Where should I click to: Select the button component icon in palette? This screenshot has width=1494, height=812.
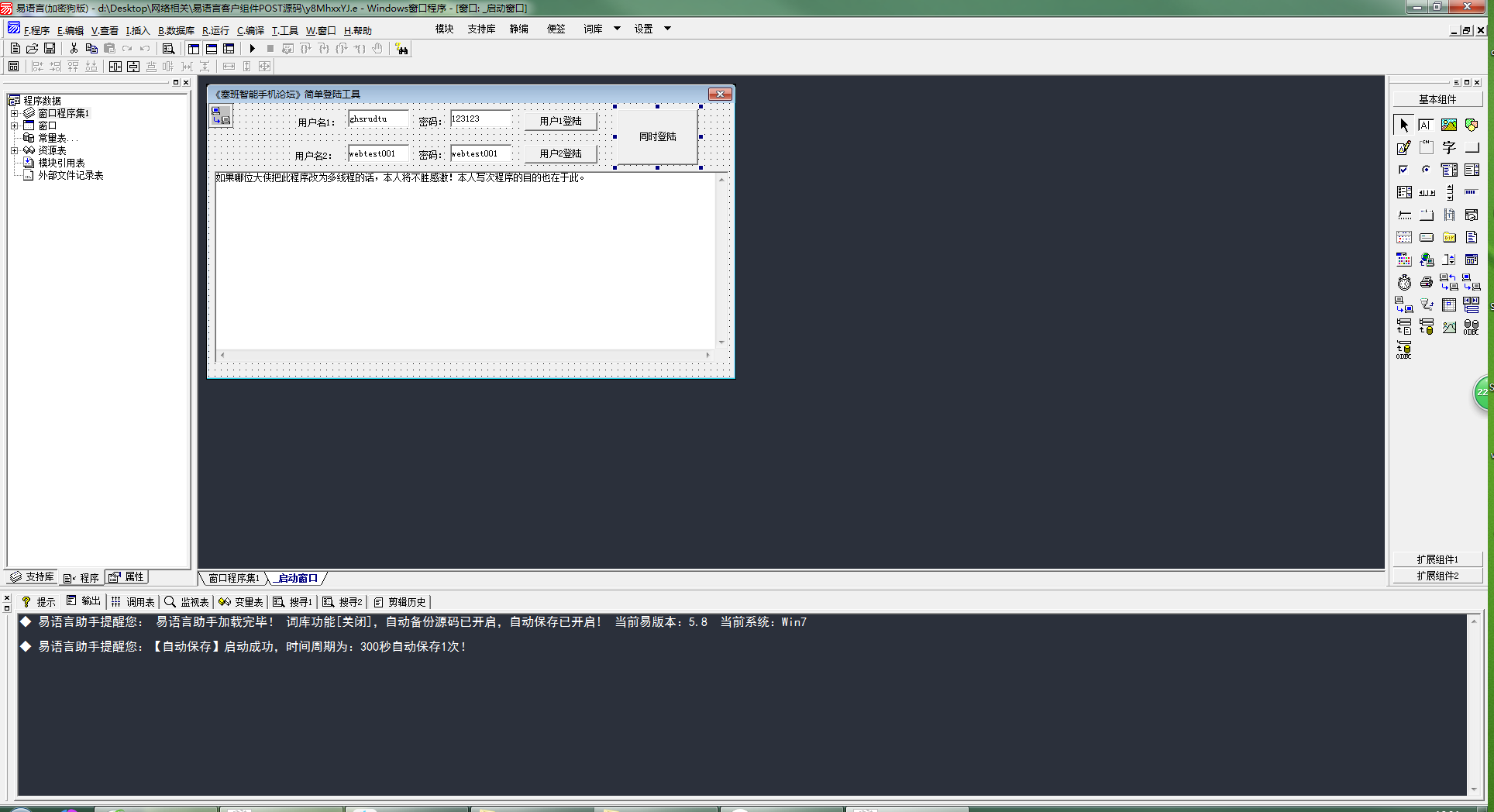1471,147
